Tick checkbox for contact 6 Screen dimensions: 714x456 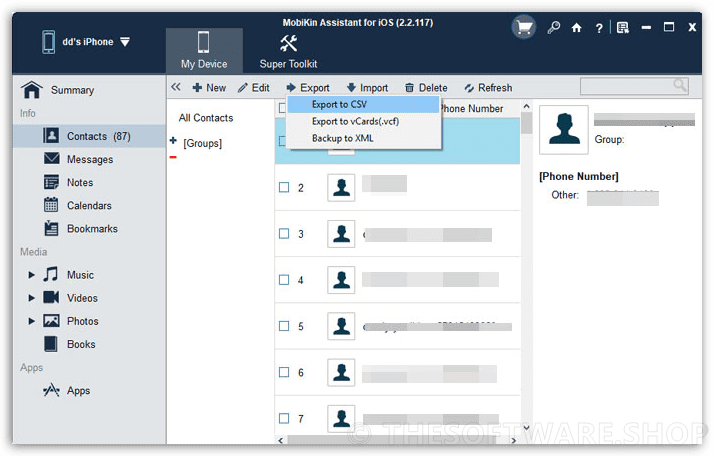(284, 372)
